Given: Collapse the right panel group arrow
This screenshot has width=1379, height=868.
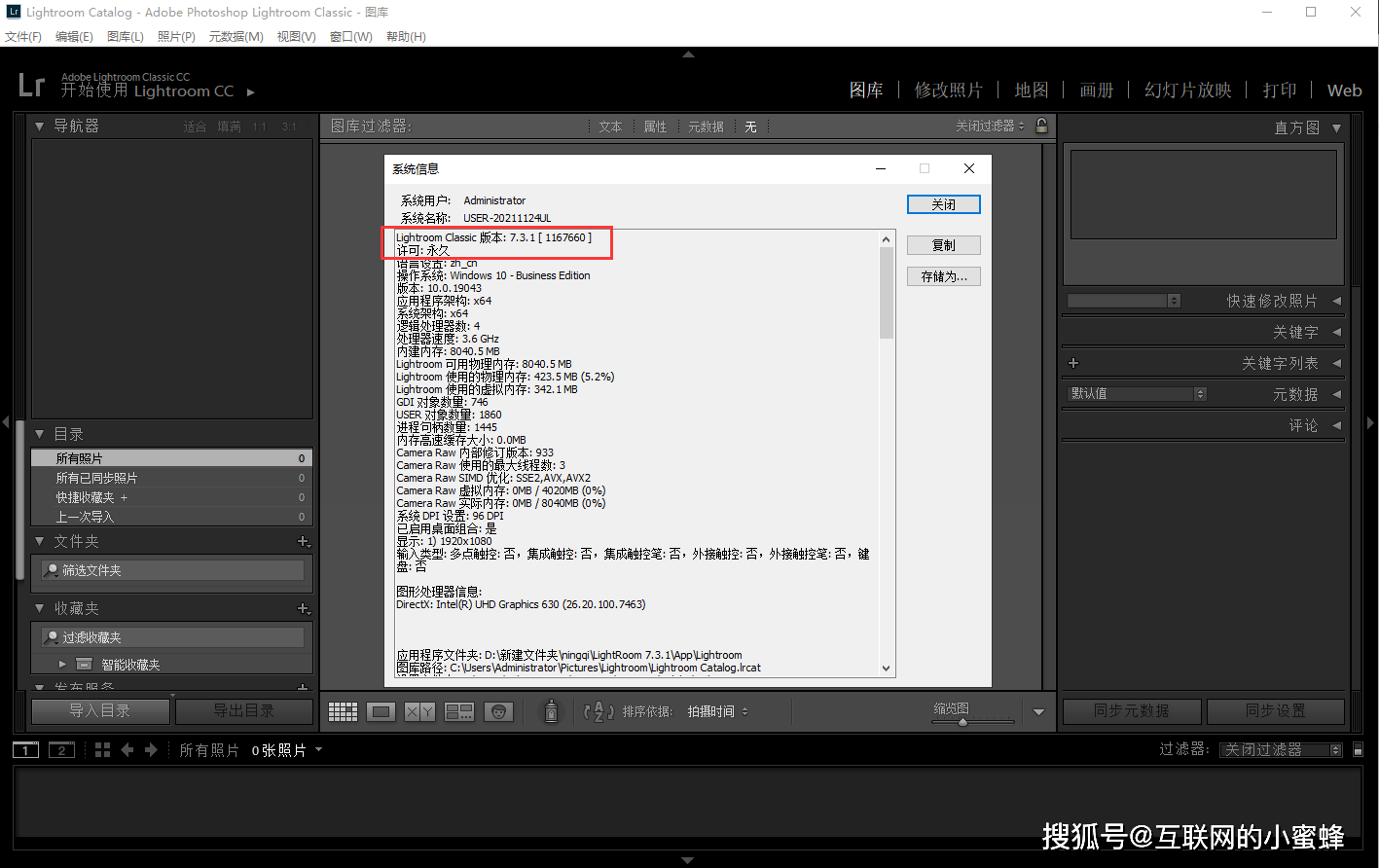Looking at the screenshot, I should [x=1371, y=422].
